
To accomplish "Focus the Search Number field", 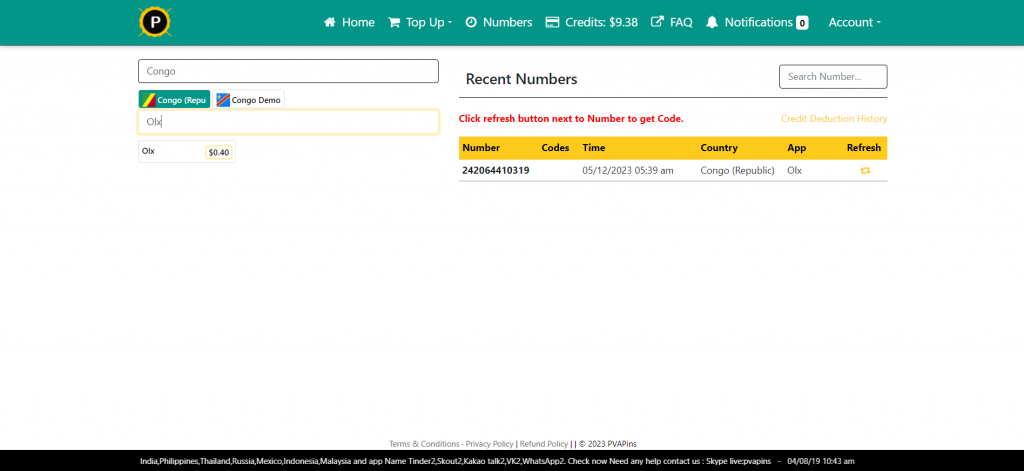I will (833, 76).
